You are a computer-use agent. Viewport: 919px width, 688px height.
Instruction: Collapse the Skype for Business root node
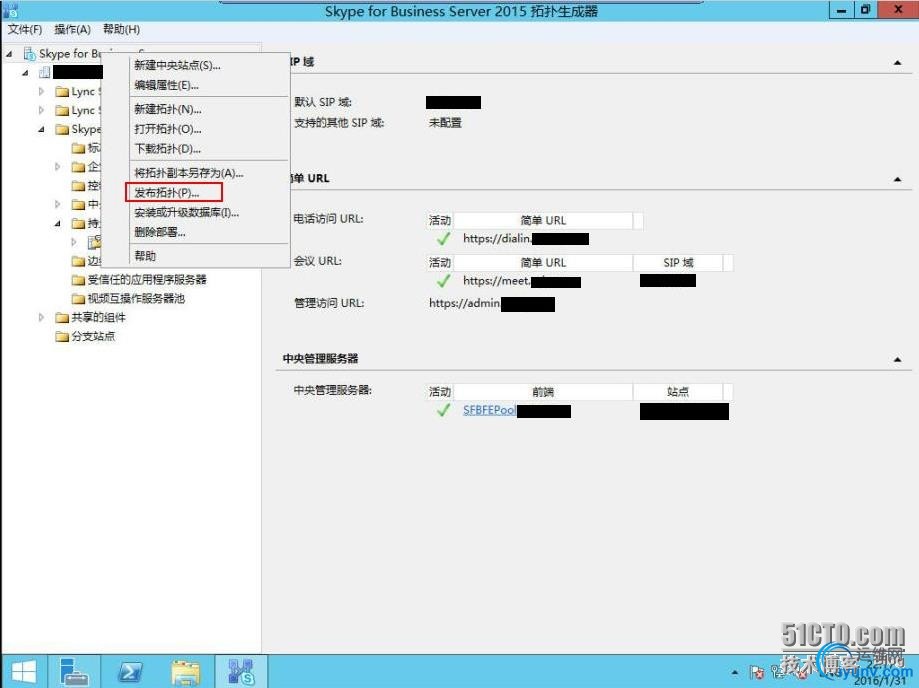(9, 54)
